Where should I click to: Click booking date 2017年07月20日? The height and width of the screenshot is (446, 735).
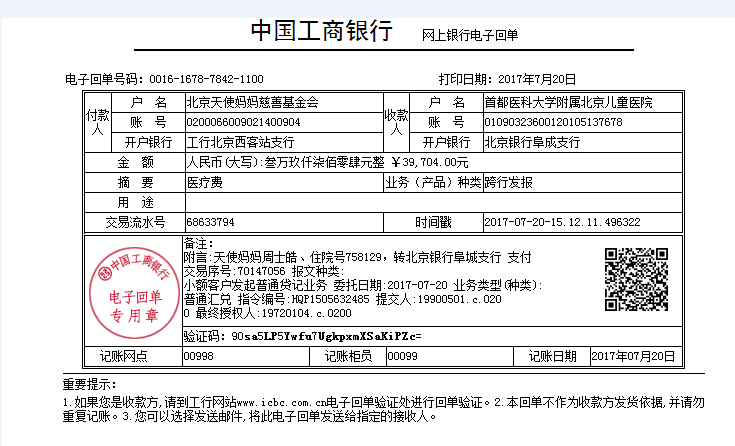(x=633, y=356)
